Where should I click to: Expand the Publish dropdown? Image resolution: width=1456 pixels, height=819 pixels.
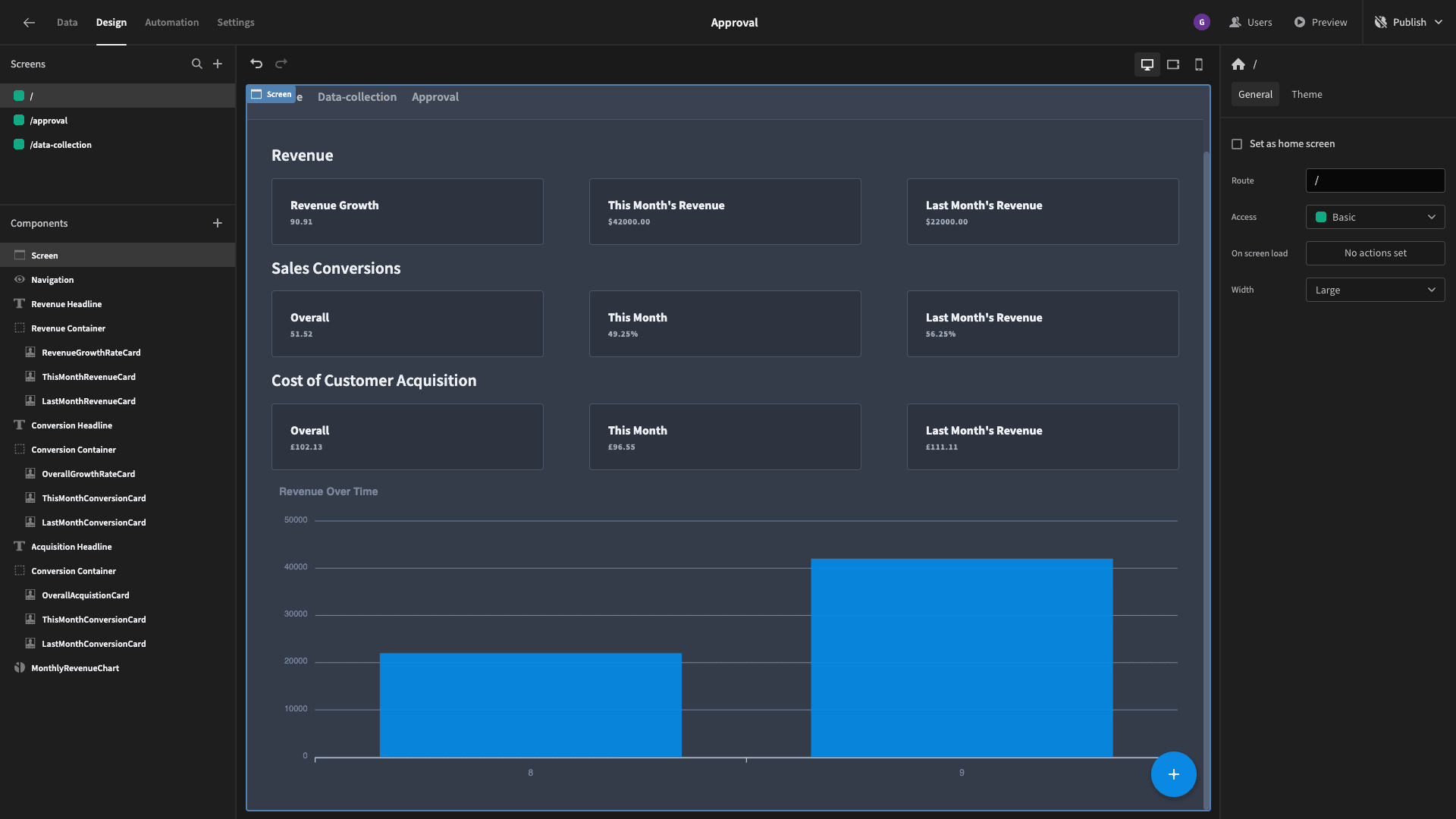coord(1439,22)
